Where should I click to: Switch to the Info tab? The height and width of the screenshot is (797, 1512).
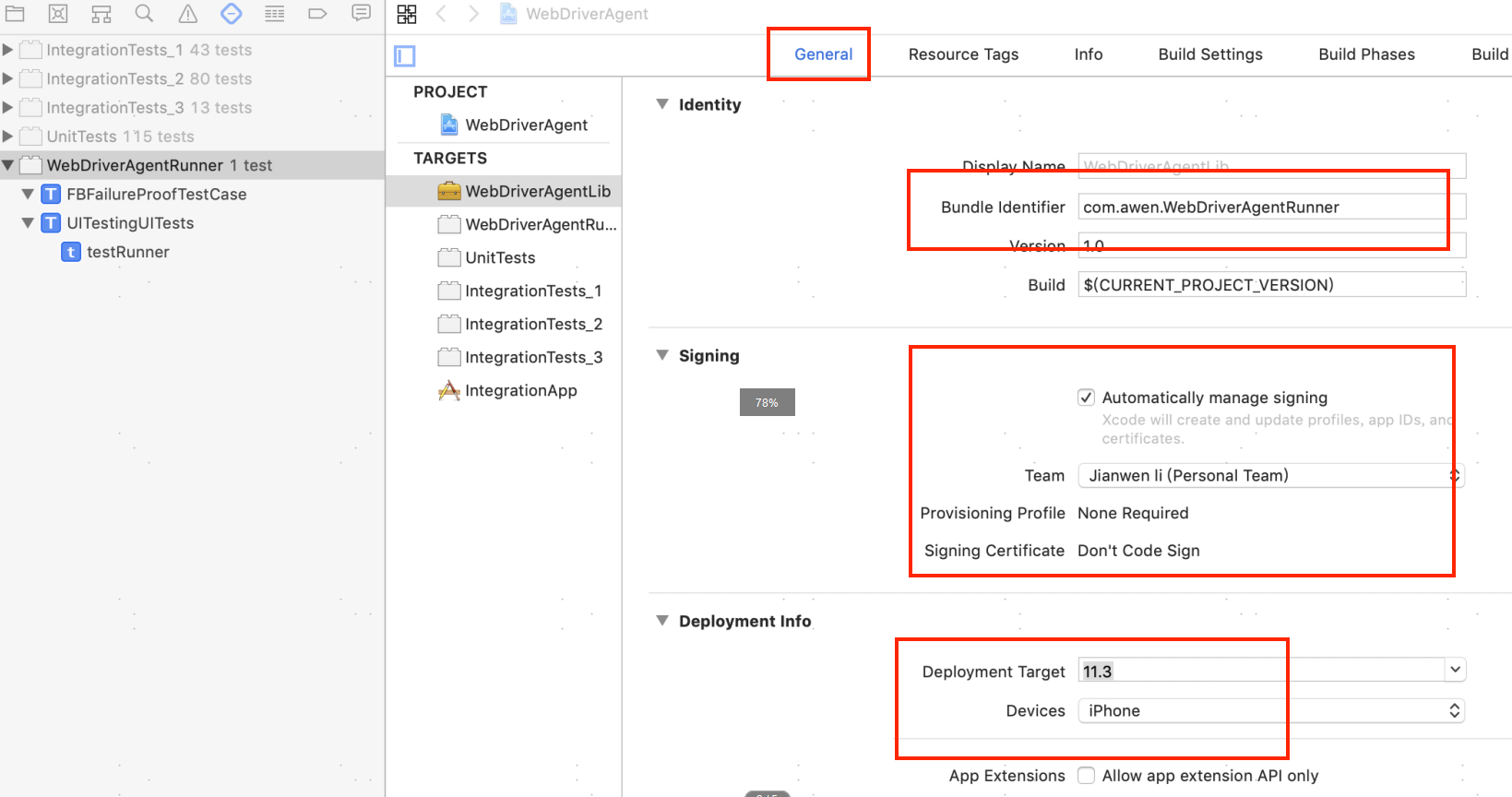click(x=1089, y=54)
